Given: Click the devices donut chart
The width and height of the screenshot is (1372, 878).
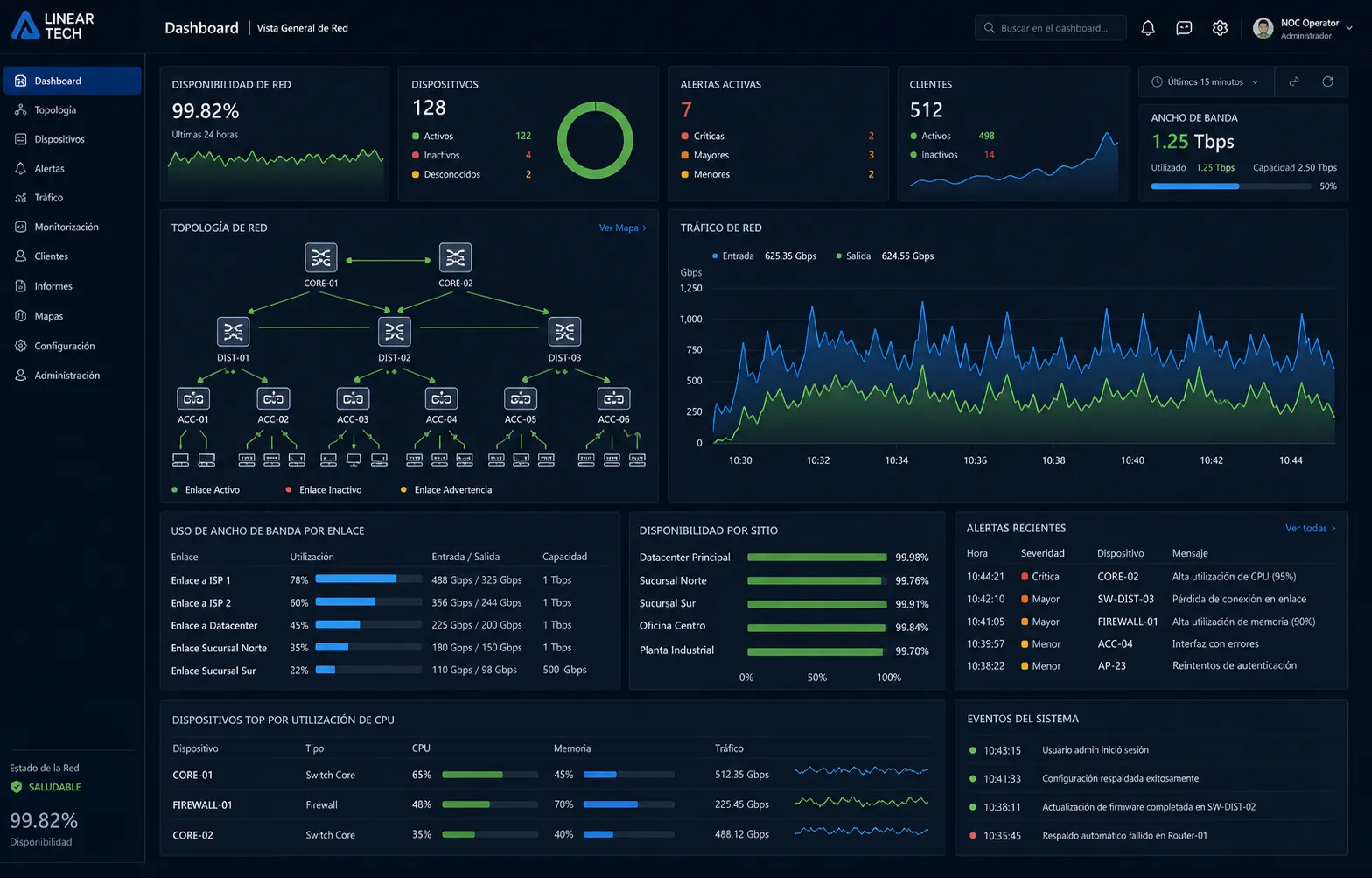Looking at the screenshot, I should (595, 140).
